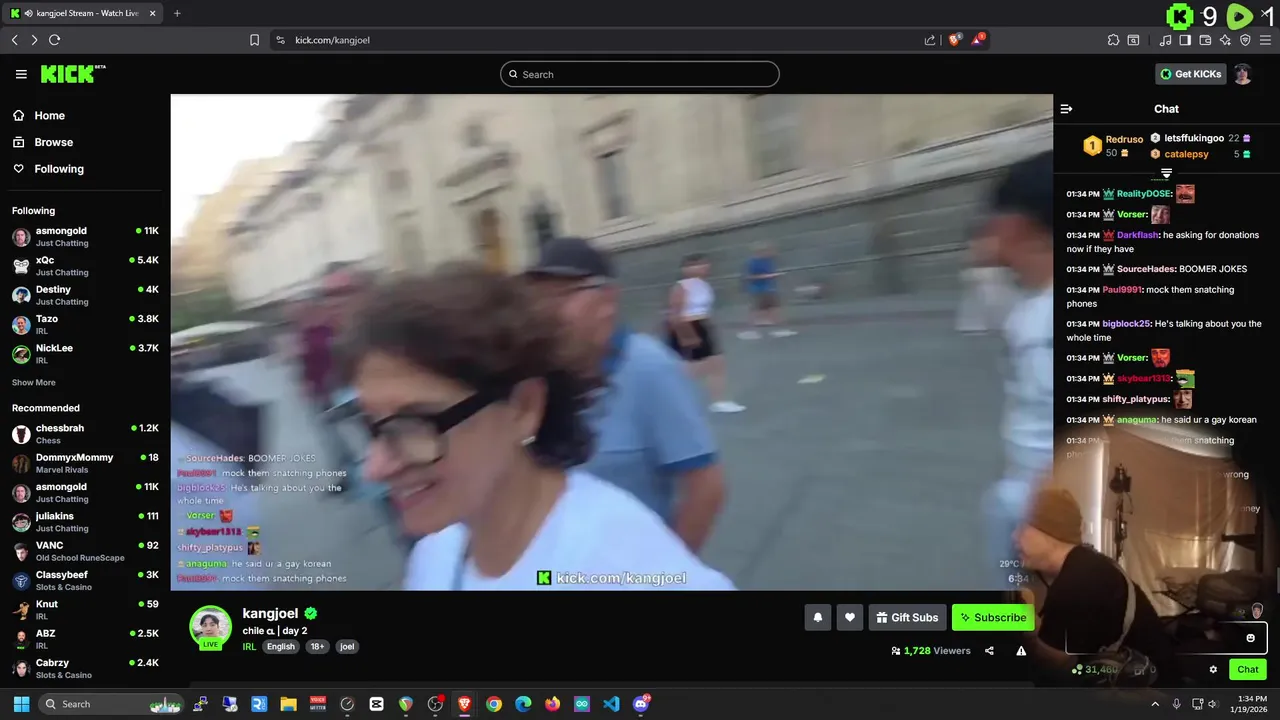This screenshot has height=720, width=1280.
Task: Open NickLee channel in sidebar
Action: 85,354
